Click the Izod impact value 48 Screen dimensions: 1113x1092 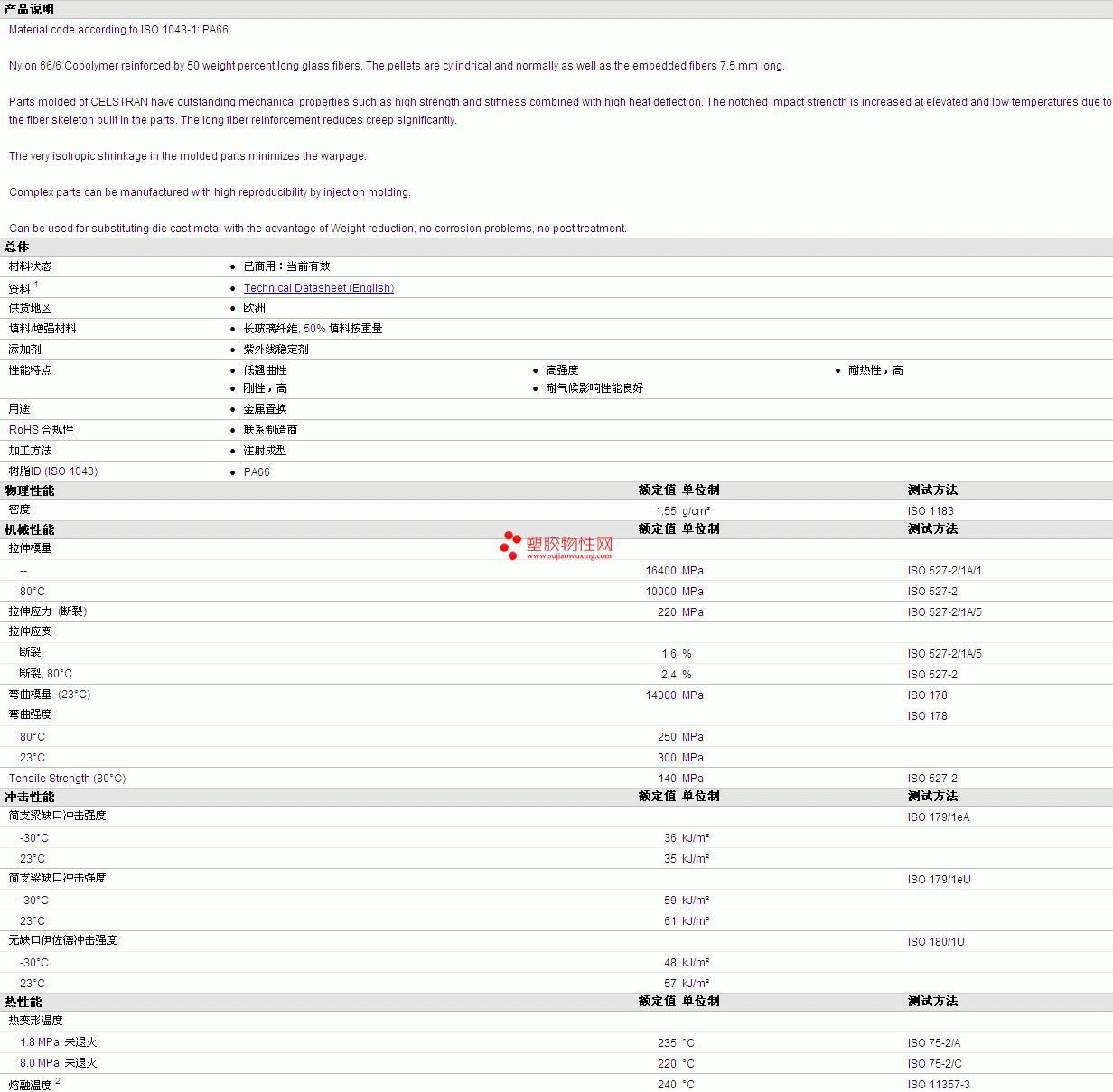[670, 963]
